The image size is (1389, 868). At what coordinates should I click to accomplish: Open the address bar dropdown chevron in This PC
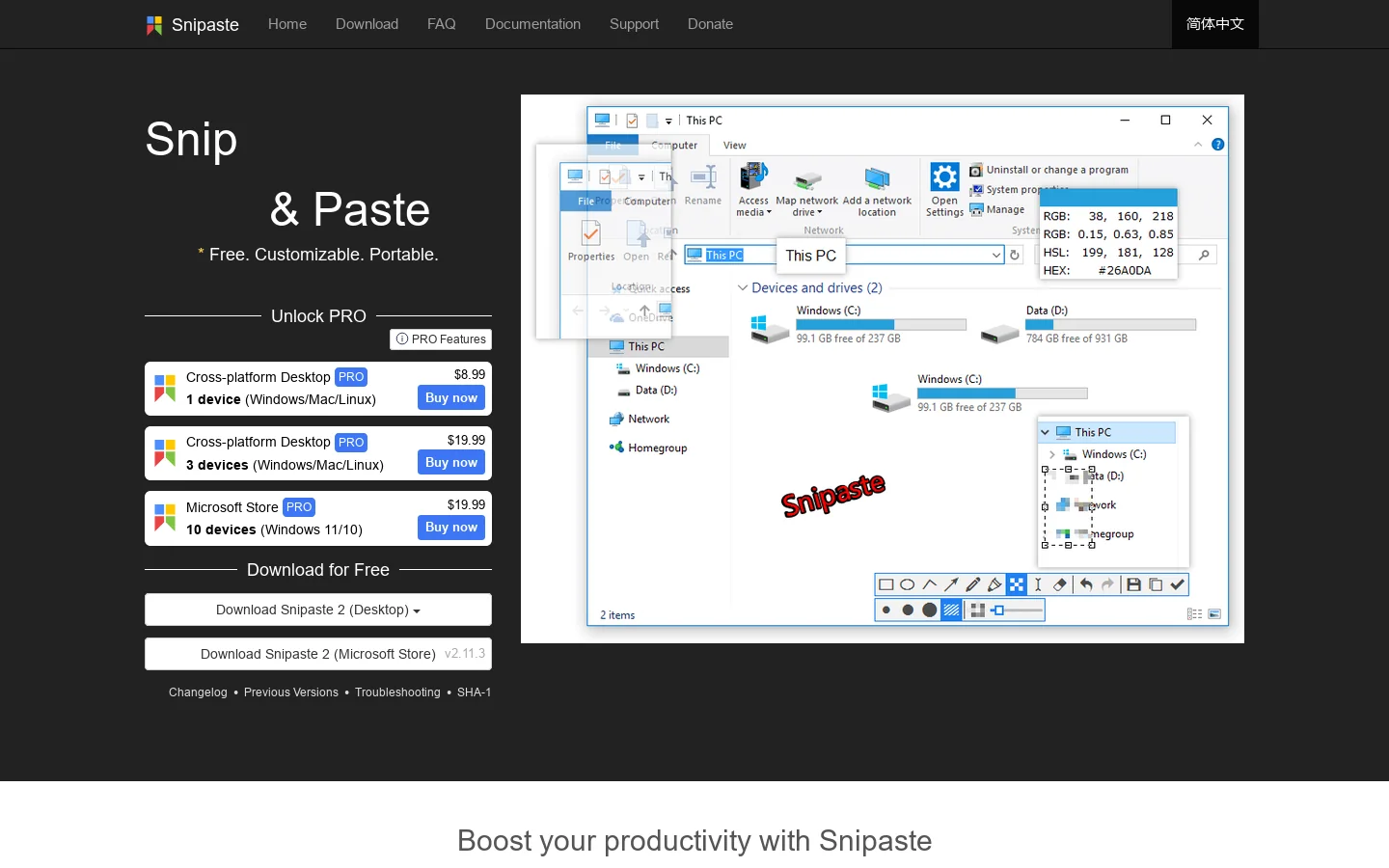click(996, 255)
